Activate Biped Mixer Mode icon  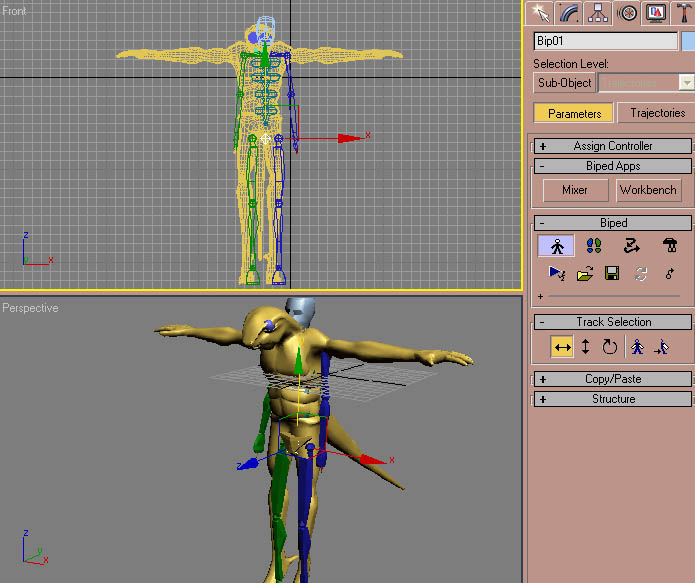(669, 245)
